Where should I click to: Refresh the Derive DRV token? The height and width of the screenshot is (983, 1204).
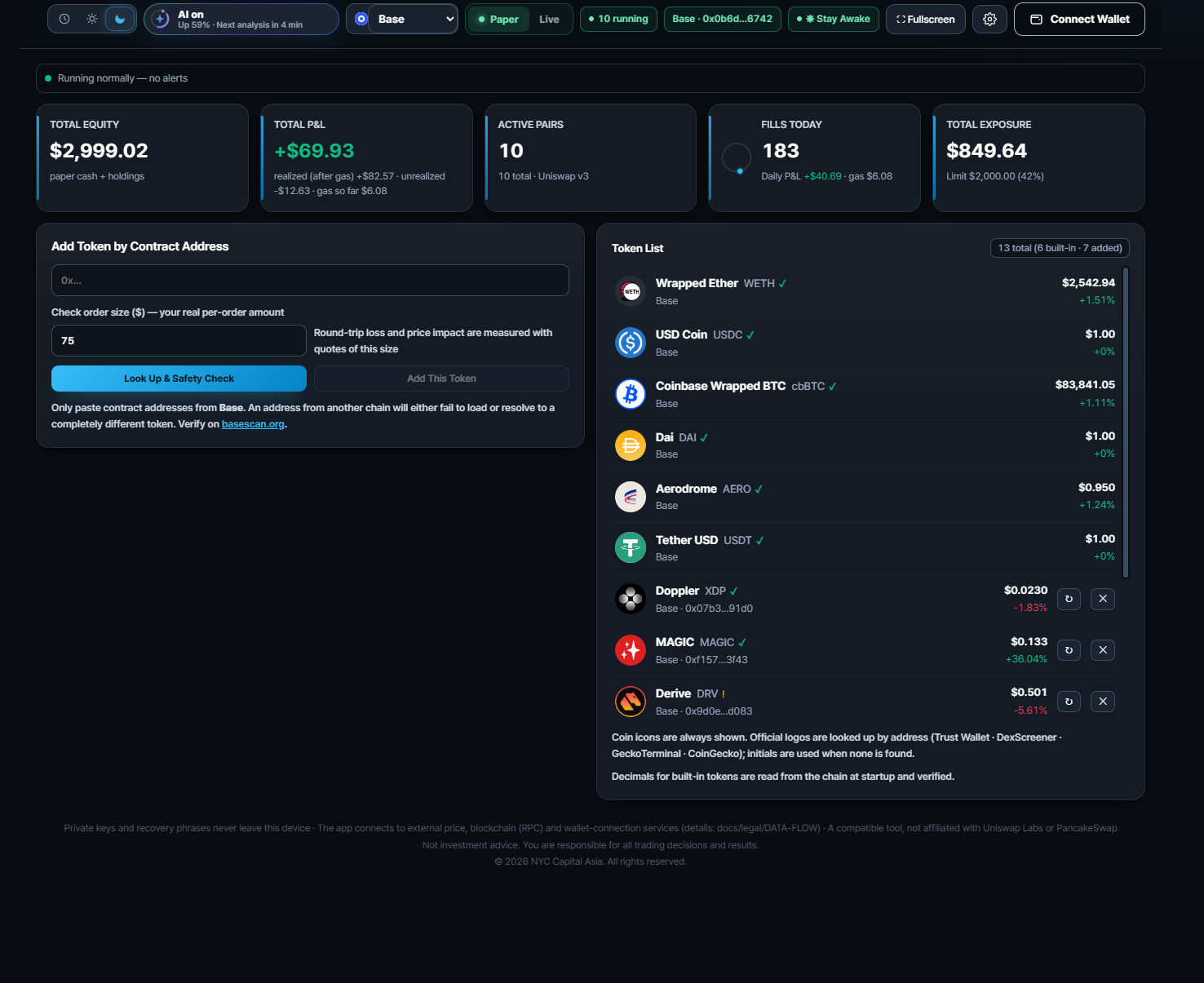1069,702
